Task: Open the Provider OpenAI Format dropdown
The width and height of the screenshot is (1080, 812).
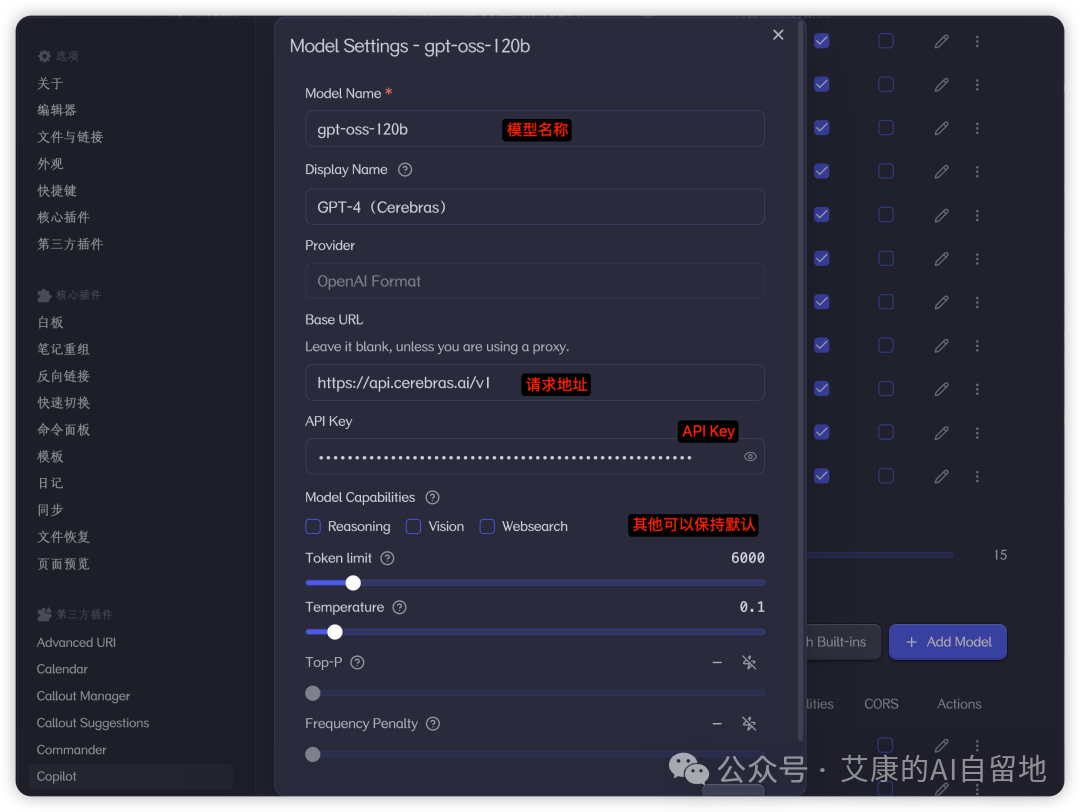Action: click(534, 281)
